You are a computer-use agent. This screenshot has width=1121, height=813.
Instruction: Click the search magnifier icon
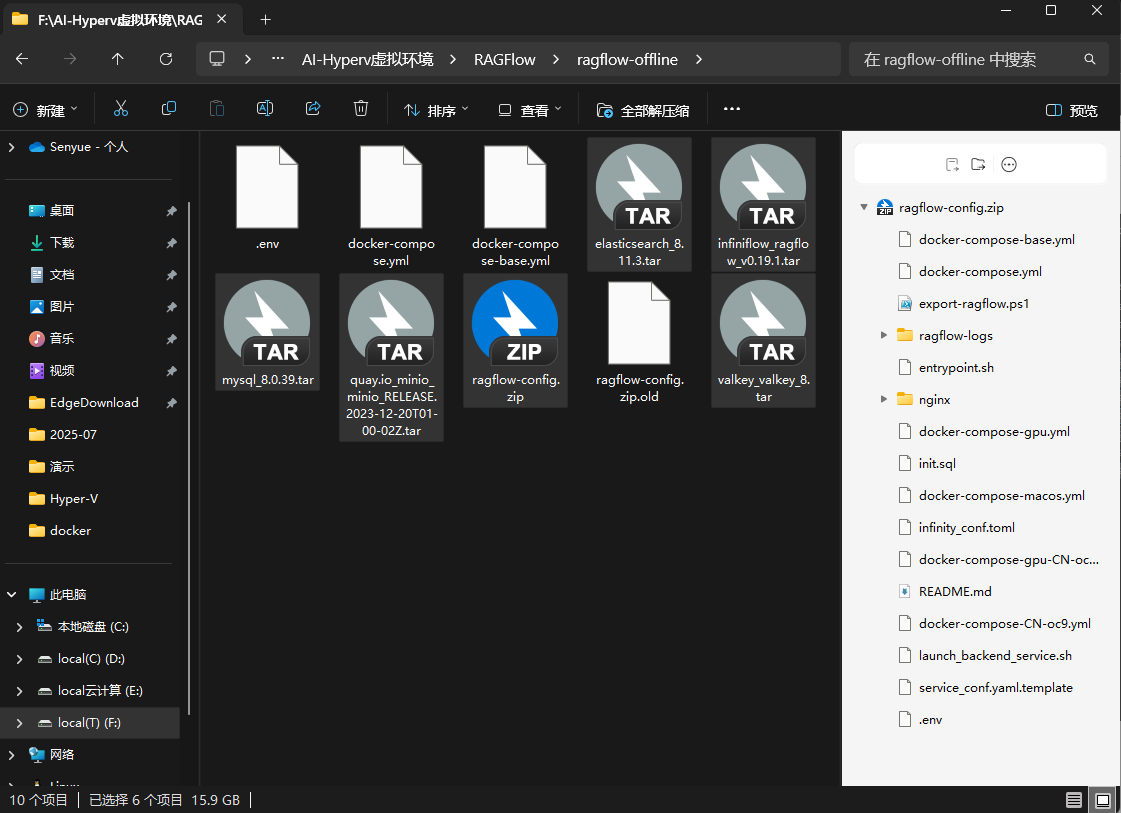(1090, 59)
